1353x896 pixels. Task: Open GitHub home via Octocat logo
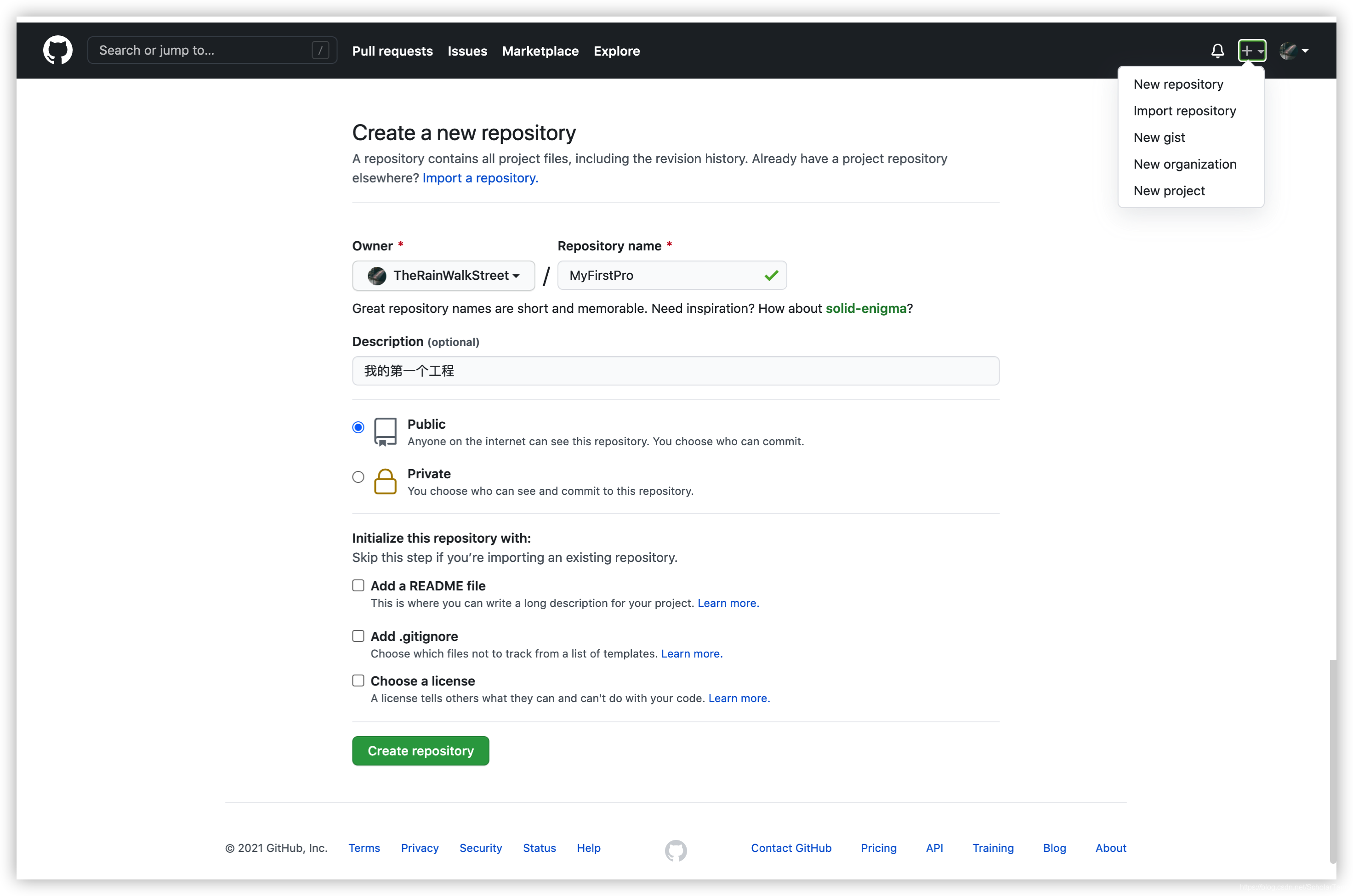pos(58,50)
